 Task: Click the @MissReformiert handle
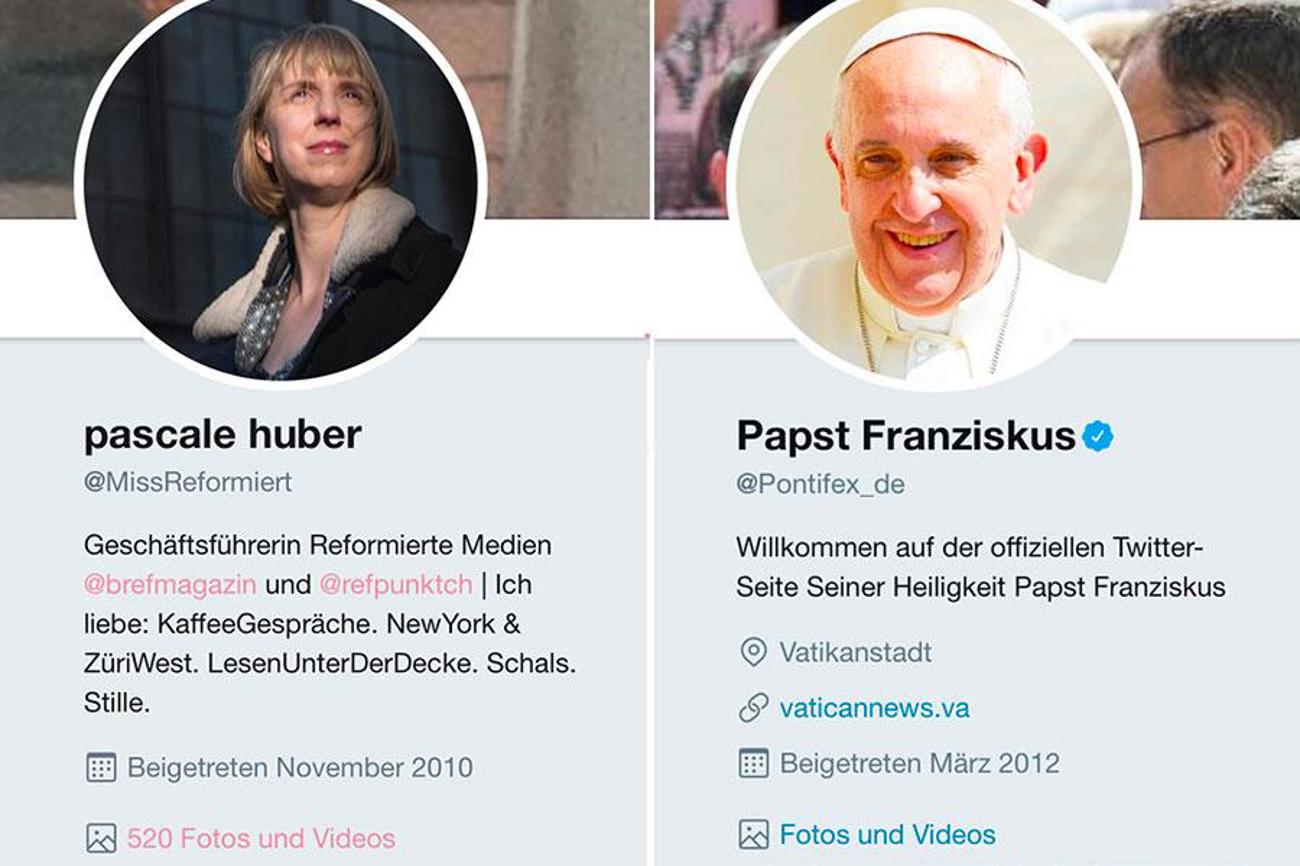186,478
